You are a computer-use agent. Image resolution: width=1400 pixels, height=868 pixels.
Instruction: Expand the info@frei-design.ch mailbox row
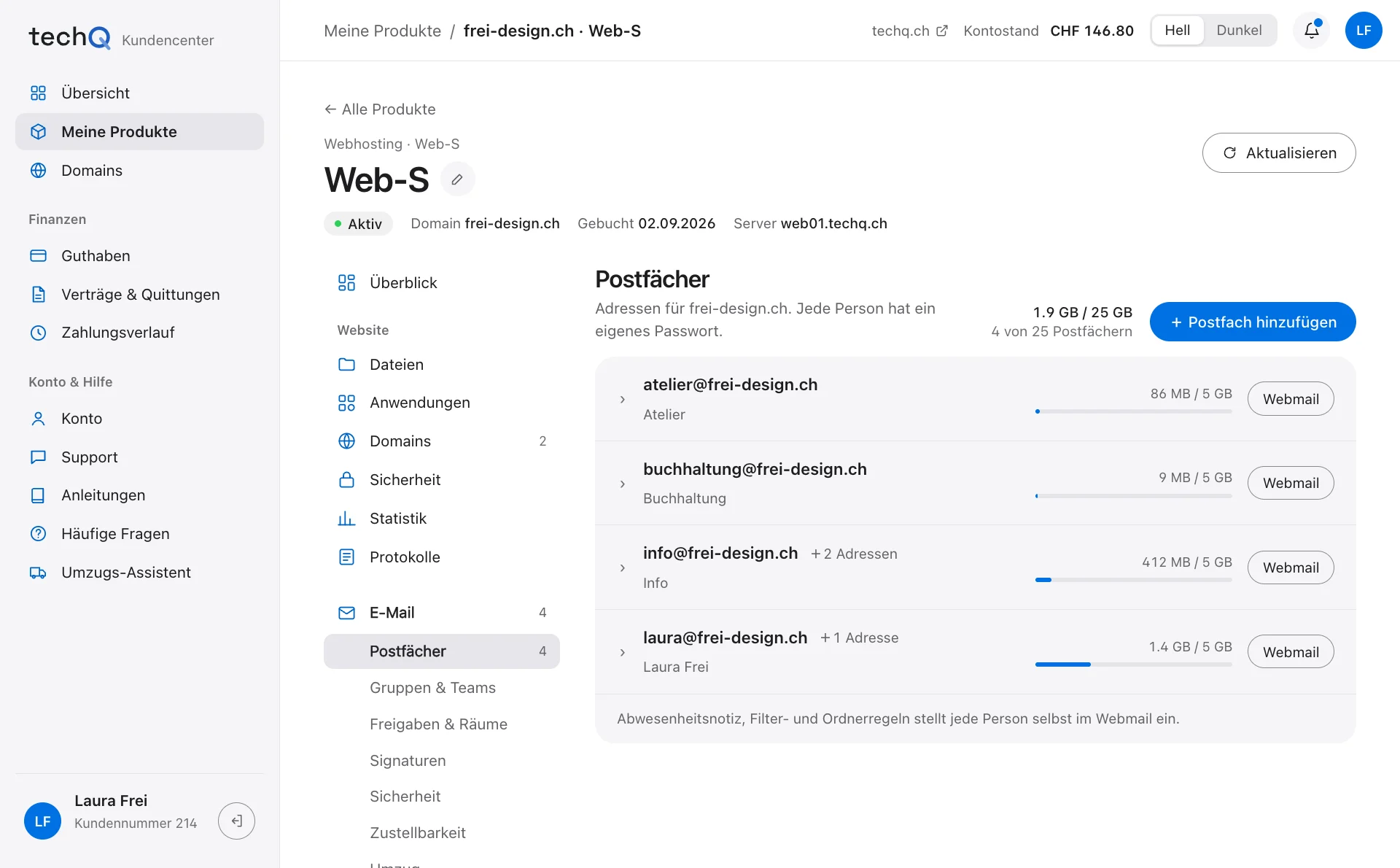(623, 568)
